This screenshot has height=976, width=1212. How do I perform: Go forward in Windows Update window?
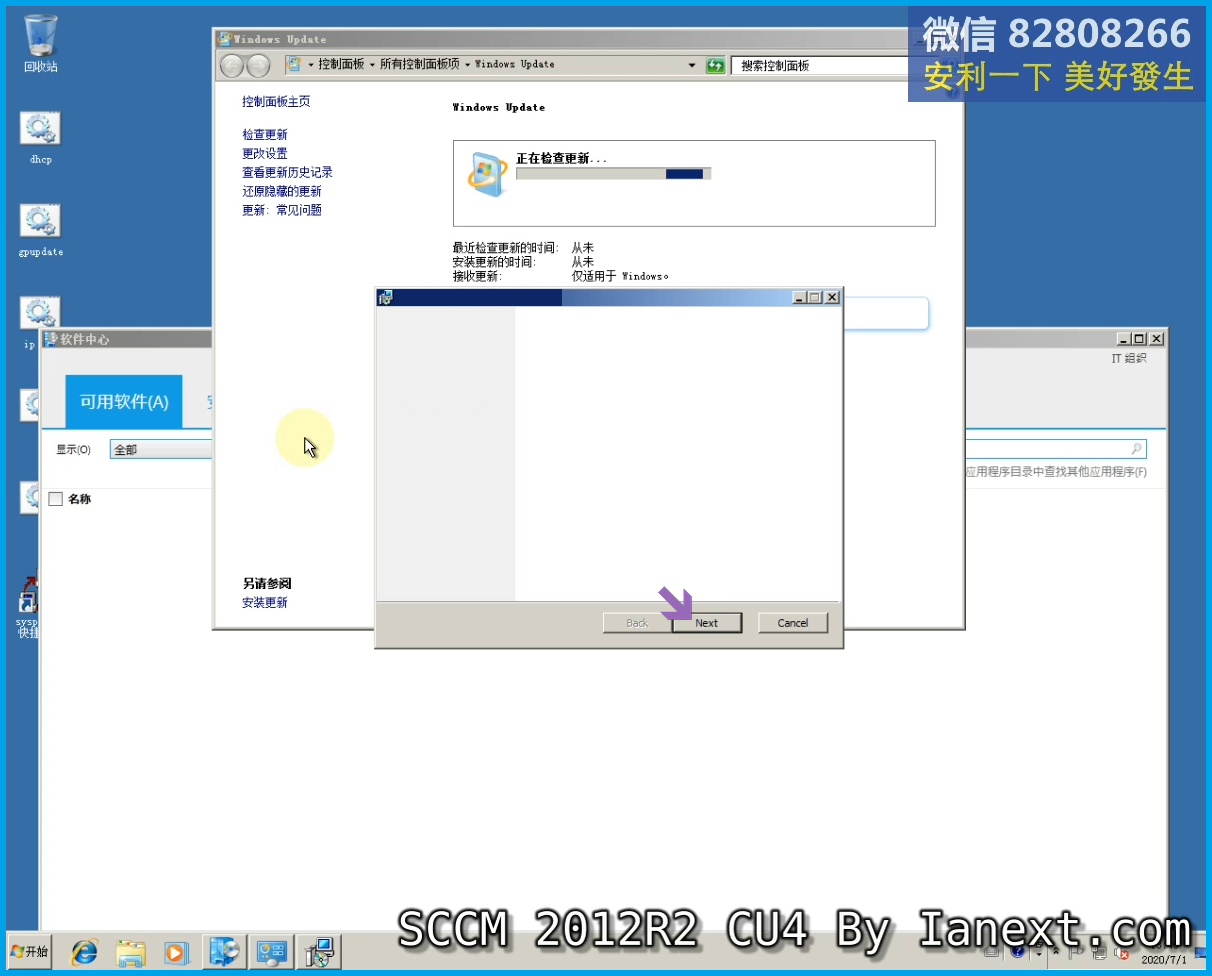pos(258,65)
